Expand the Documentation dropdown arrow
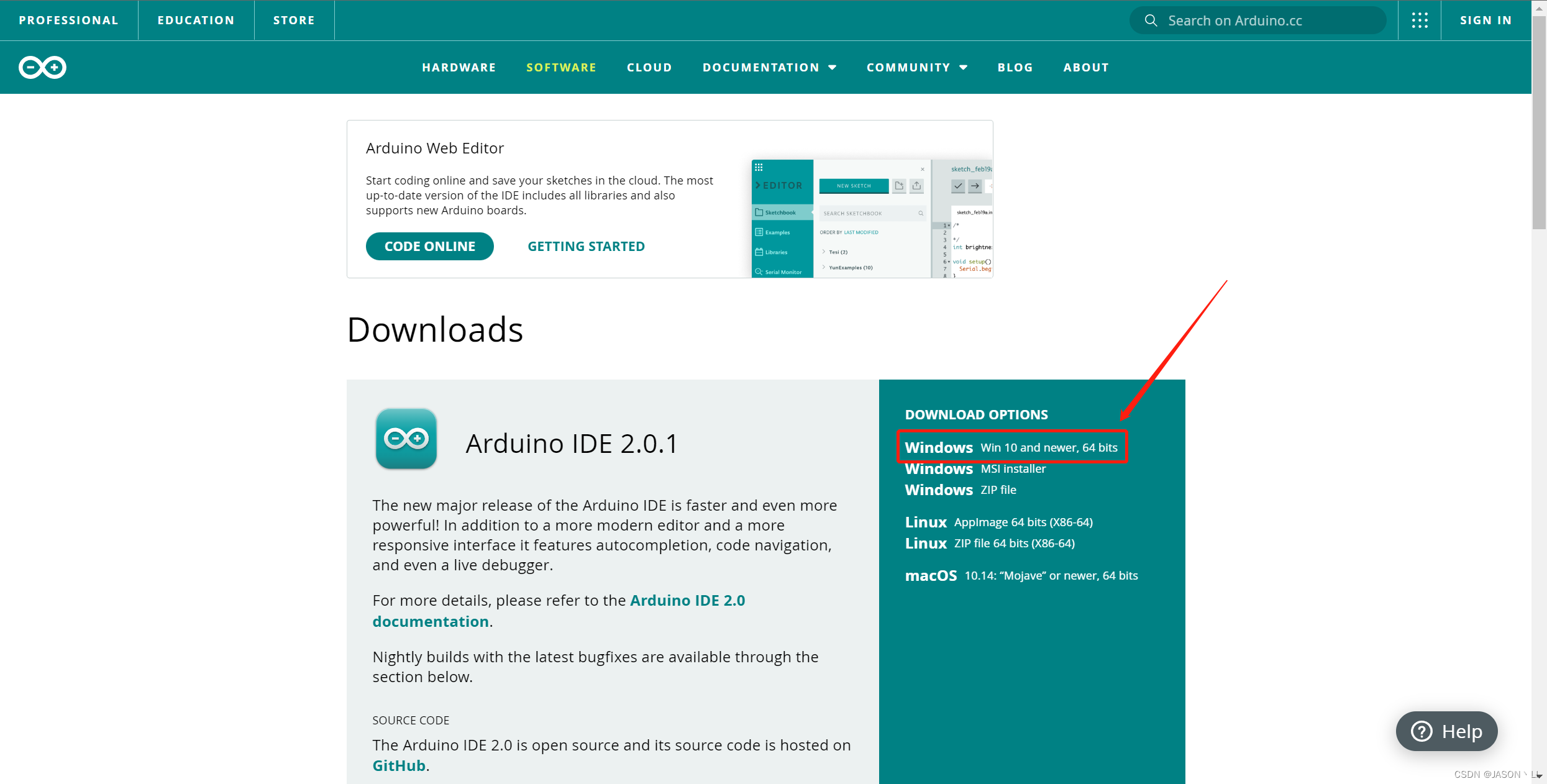This screenshot has height=784, width=1547. pos(833,68)
